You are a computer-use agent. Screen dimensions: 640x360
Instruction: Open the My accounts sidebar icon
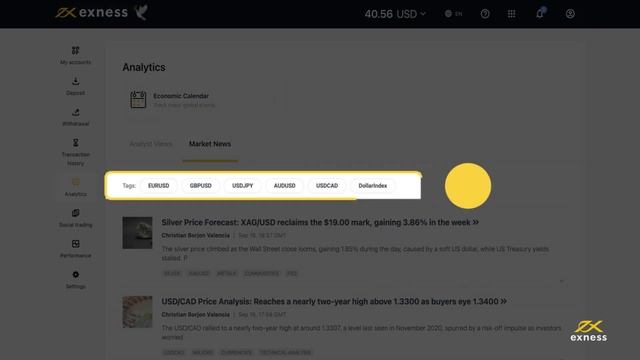[76, 51]
